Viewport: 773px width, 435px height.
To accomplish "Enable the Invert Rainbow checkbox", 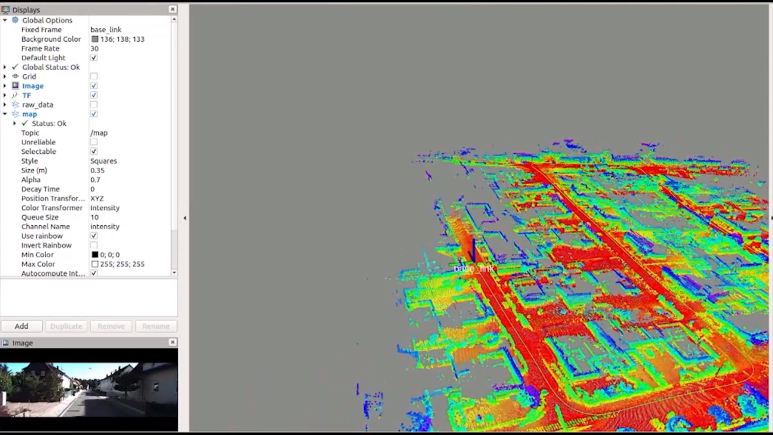I will click(x=94, y=245).
